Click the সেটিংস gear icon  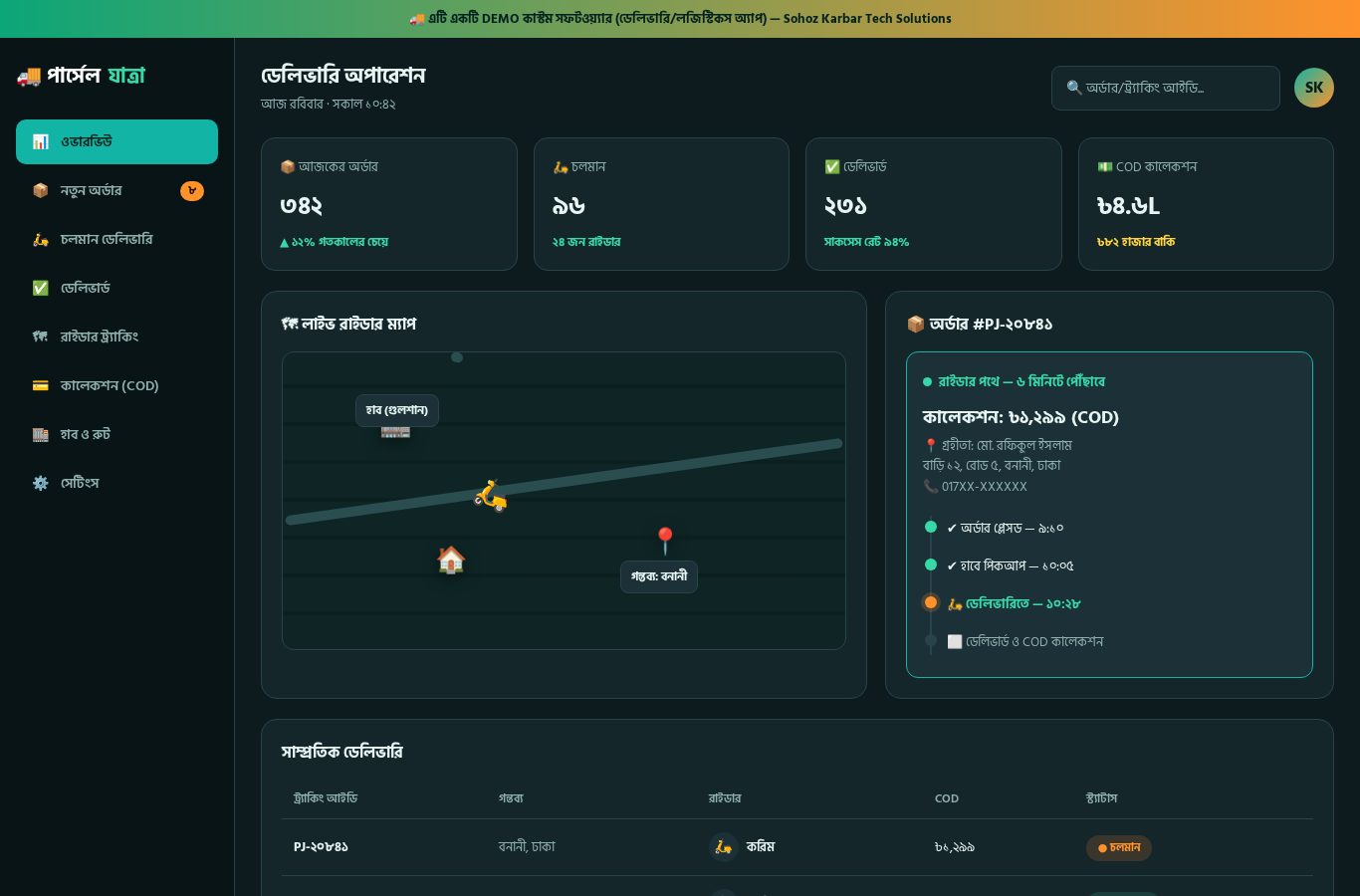click(40, 483)
